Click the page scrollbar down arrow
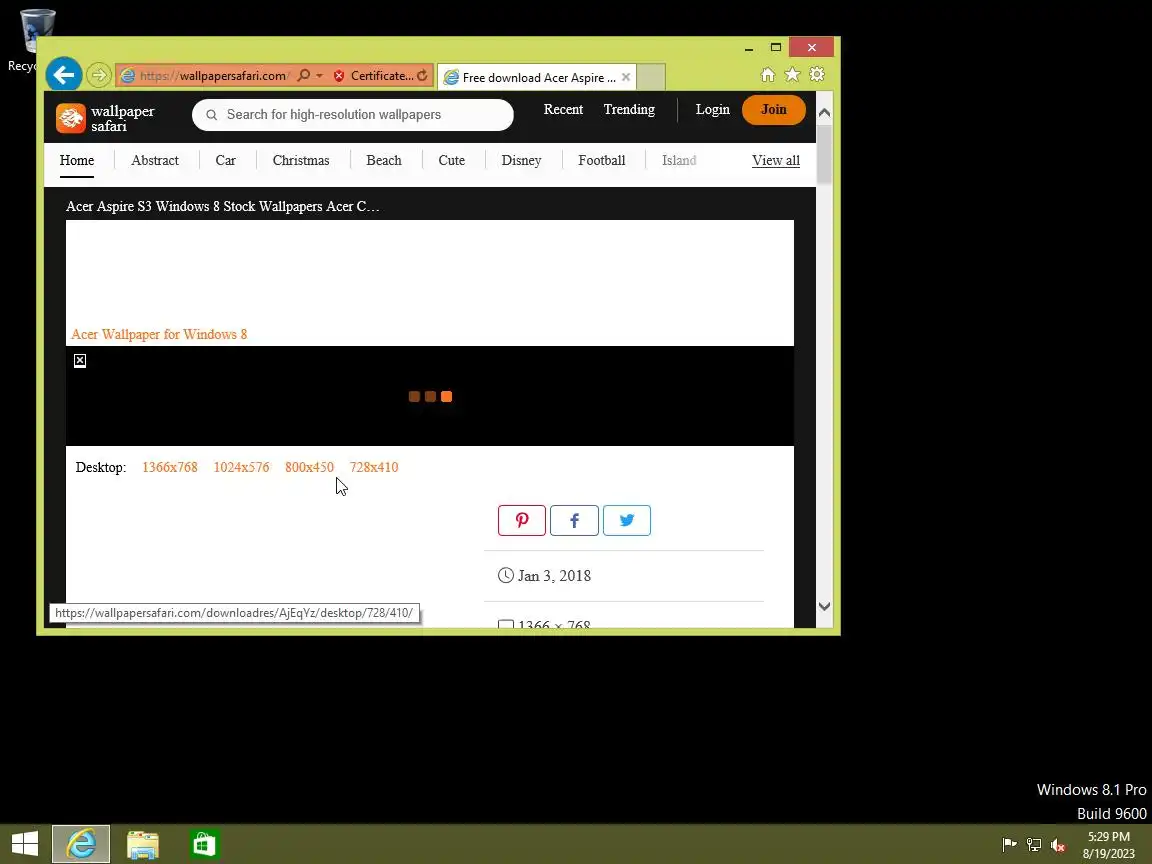The image size is (1152, 864). click(824, 607)
